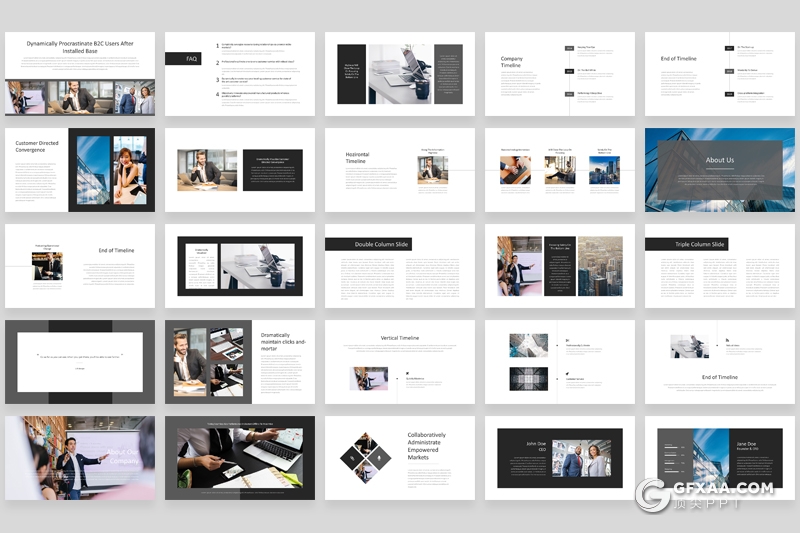Select the John Doe CEO profile slide
Image resolution: width=800 pixels, height=533 pixels.
click(559, 458)
